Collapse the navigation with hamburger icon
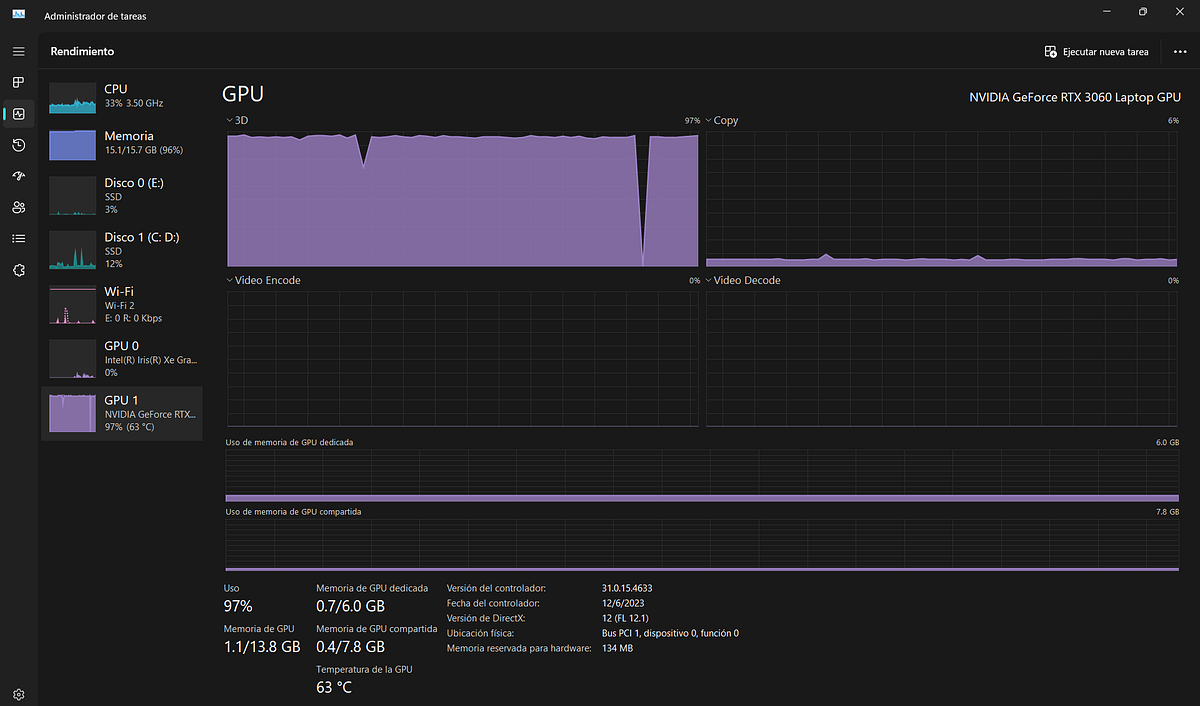 [18, 51]
